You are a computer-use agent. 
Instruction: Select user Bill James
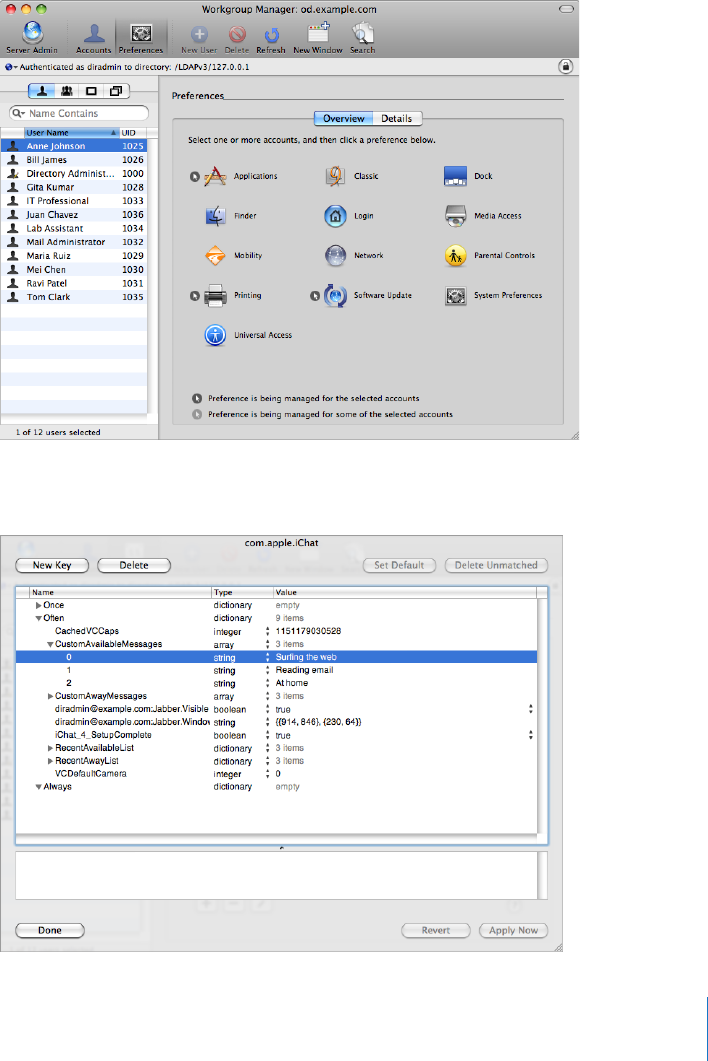pos(74,160)
